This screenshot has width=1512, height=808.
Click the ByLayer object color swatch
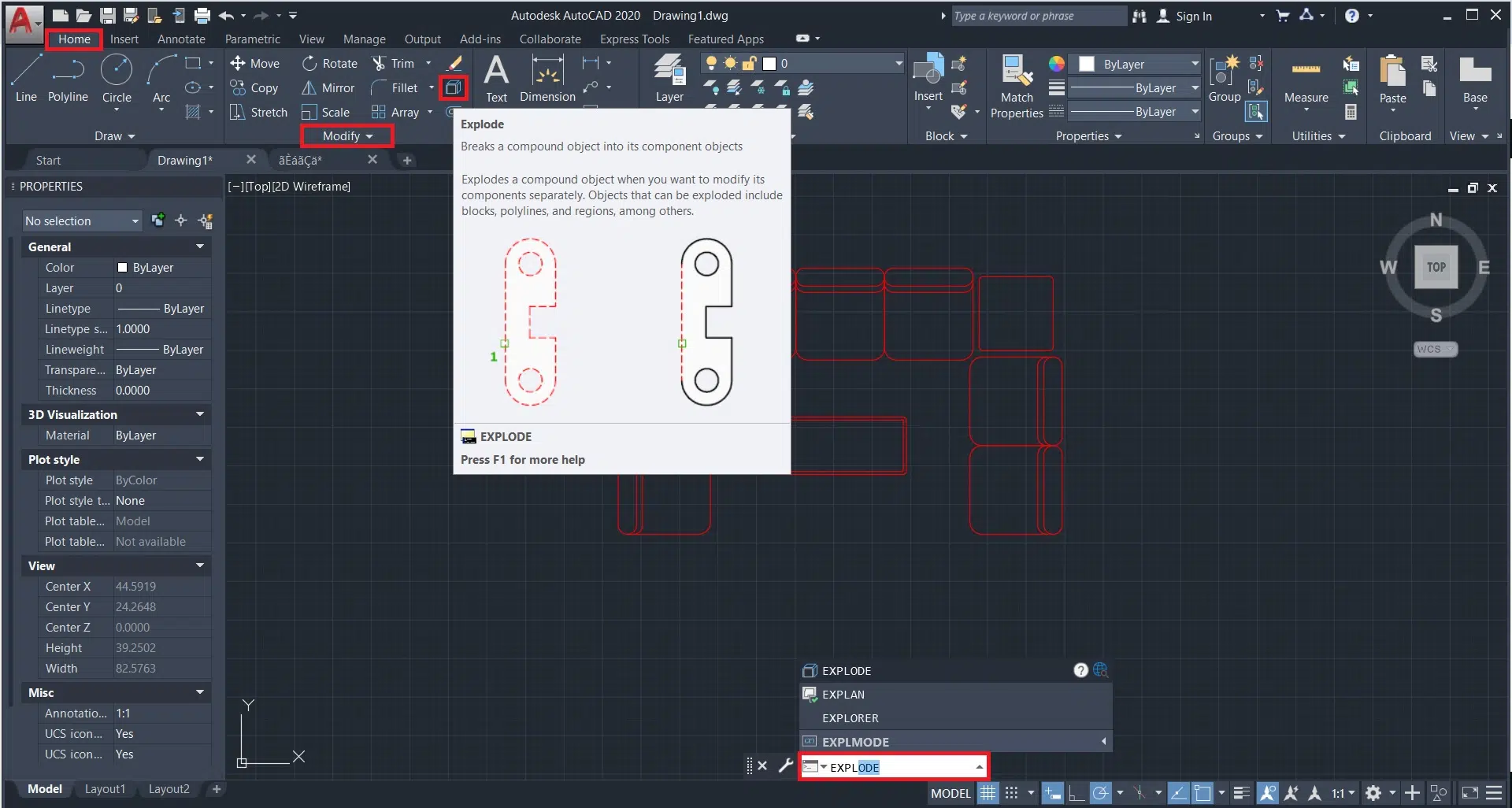(x=1087, y=65)
